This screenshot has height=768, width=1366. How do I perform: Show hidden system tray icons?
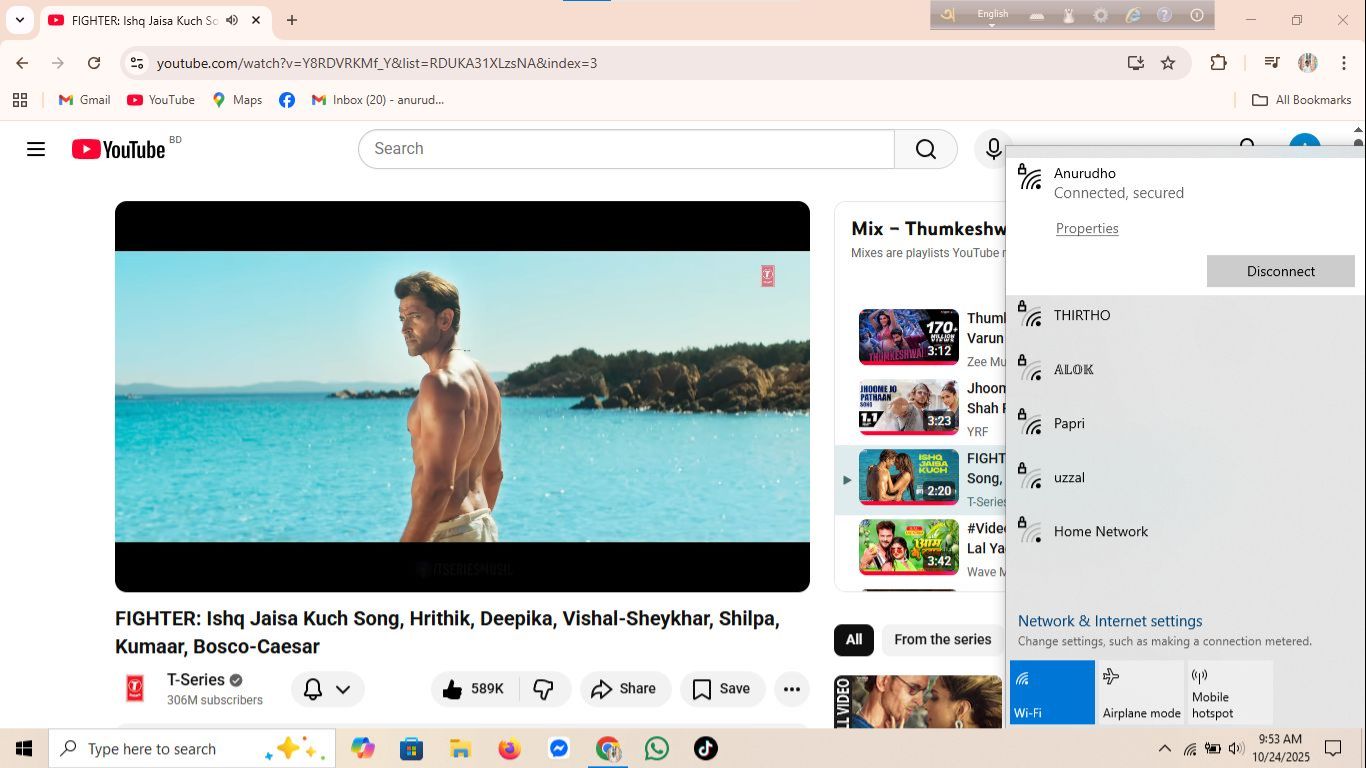(1164, 749)
